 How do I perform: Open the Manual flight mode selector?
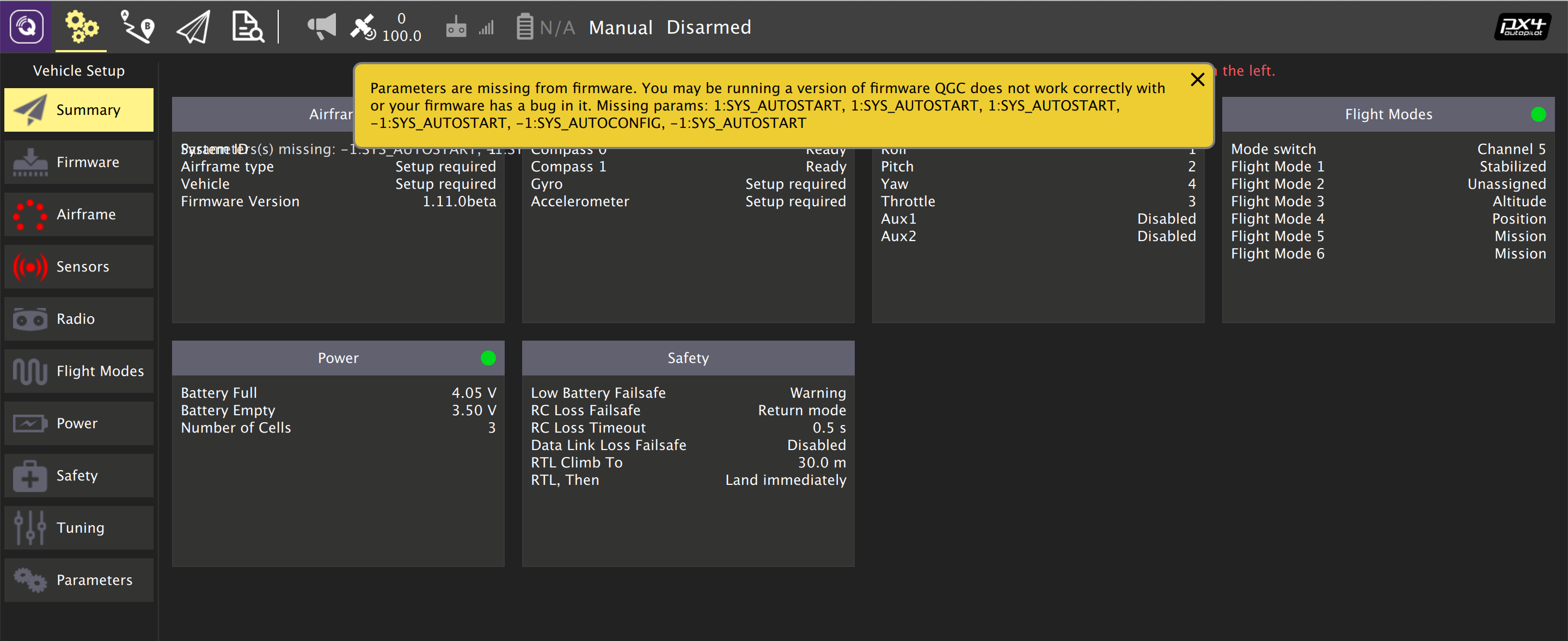[620, 27]
